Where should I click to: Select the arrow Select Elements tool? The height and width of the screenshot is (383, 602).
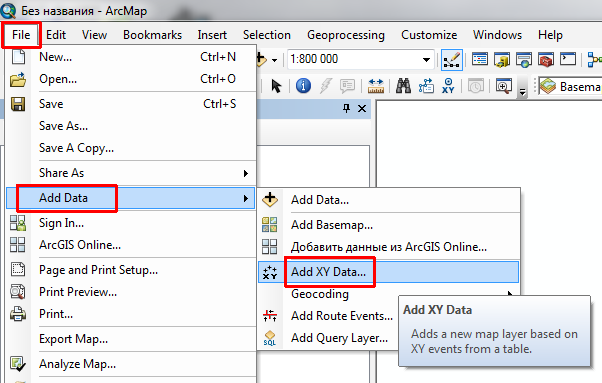coord(276,86)
